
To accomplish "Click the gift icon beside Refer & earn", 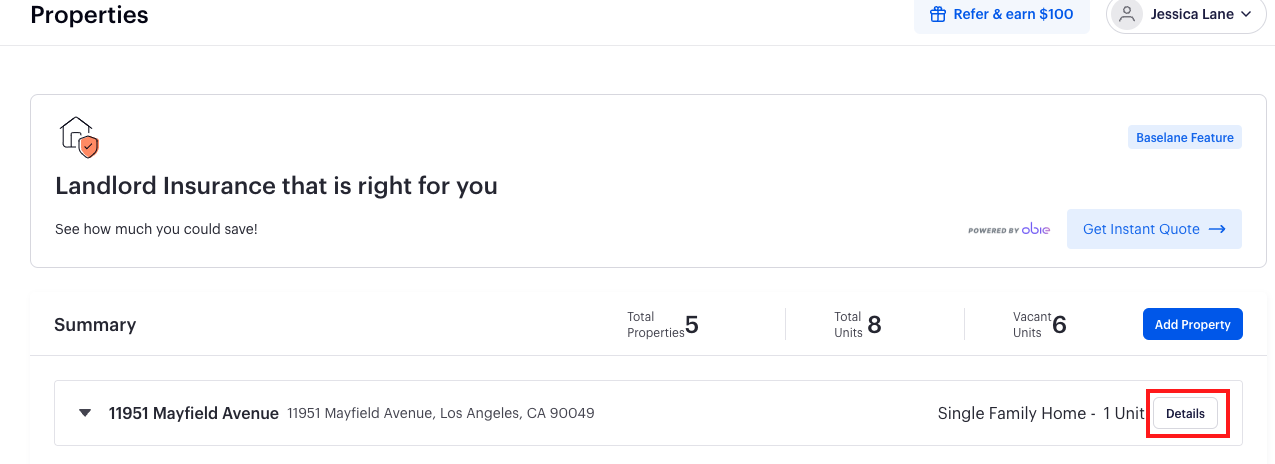I will click(938, 14).
